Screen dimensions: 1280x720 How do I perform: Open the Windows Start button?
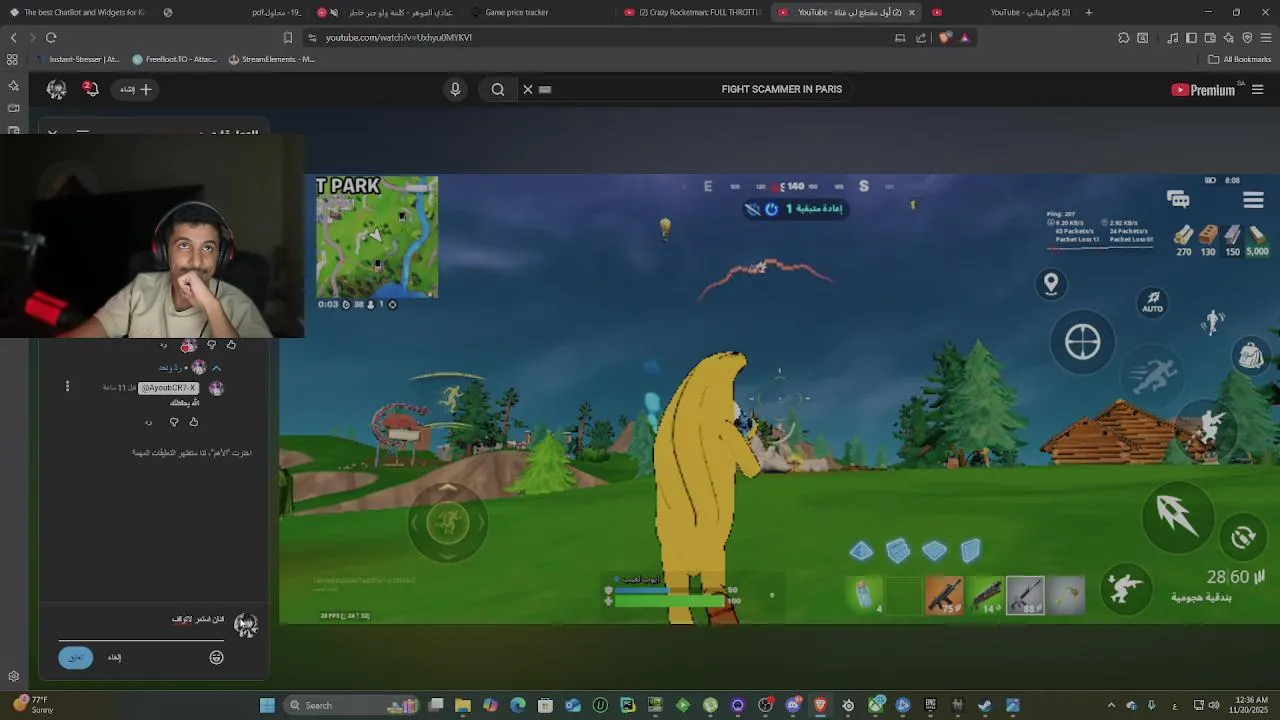click(x=267, y=705)
